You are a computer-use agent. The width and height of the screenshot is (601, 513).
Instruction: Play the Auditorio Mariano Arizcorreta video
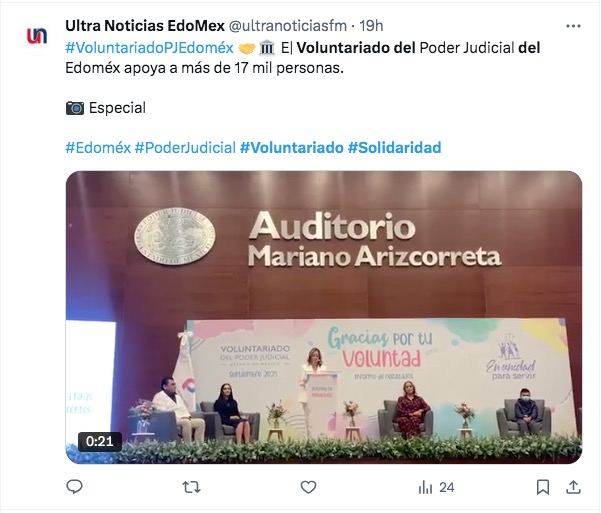tap(324, 317)
